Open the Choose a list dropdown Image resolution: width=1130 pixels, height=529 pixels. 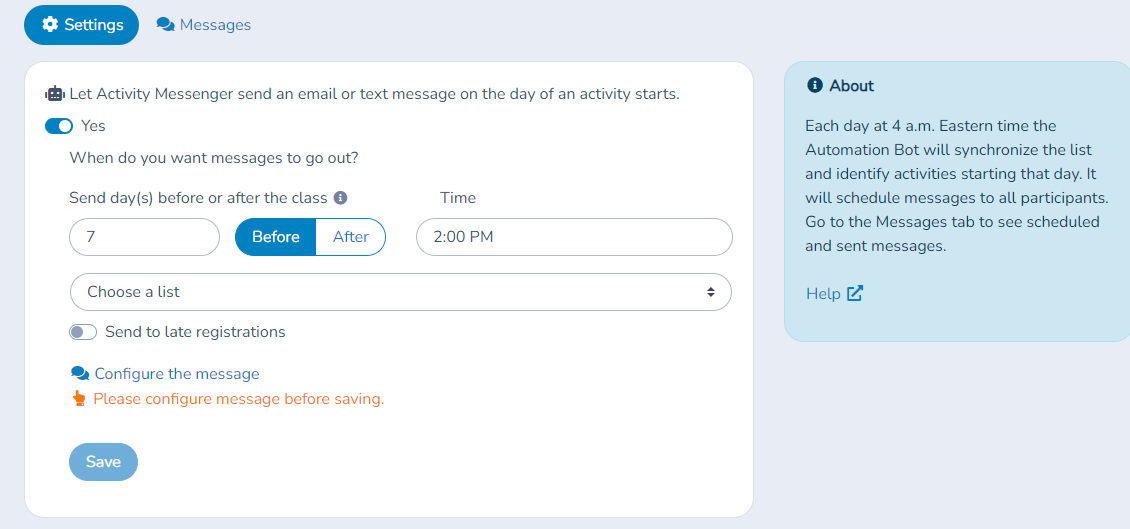(401, 292)
